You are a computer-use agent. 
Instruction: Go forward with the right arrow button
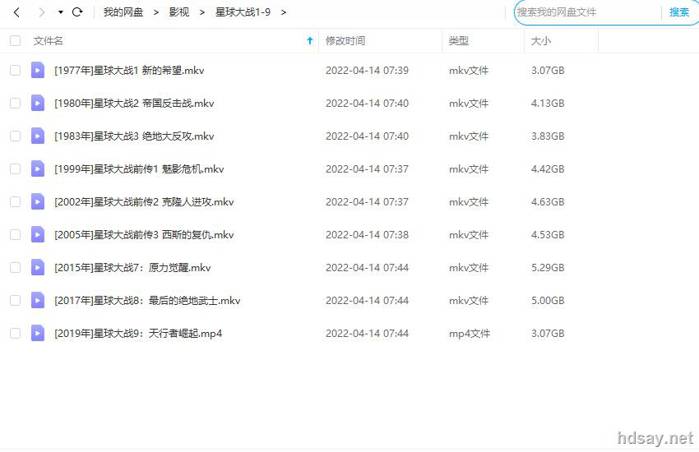click(42, 12)
